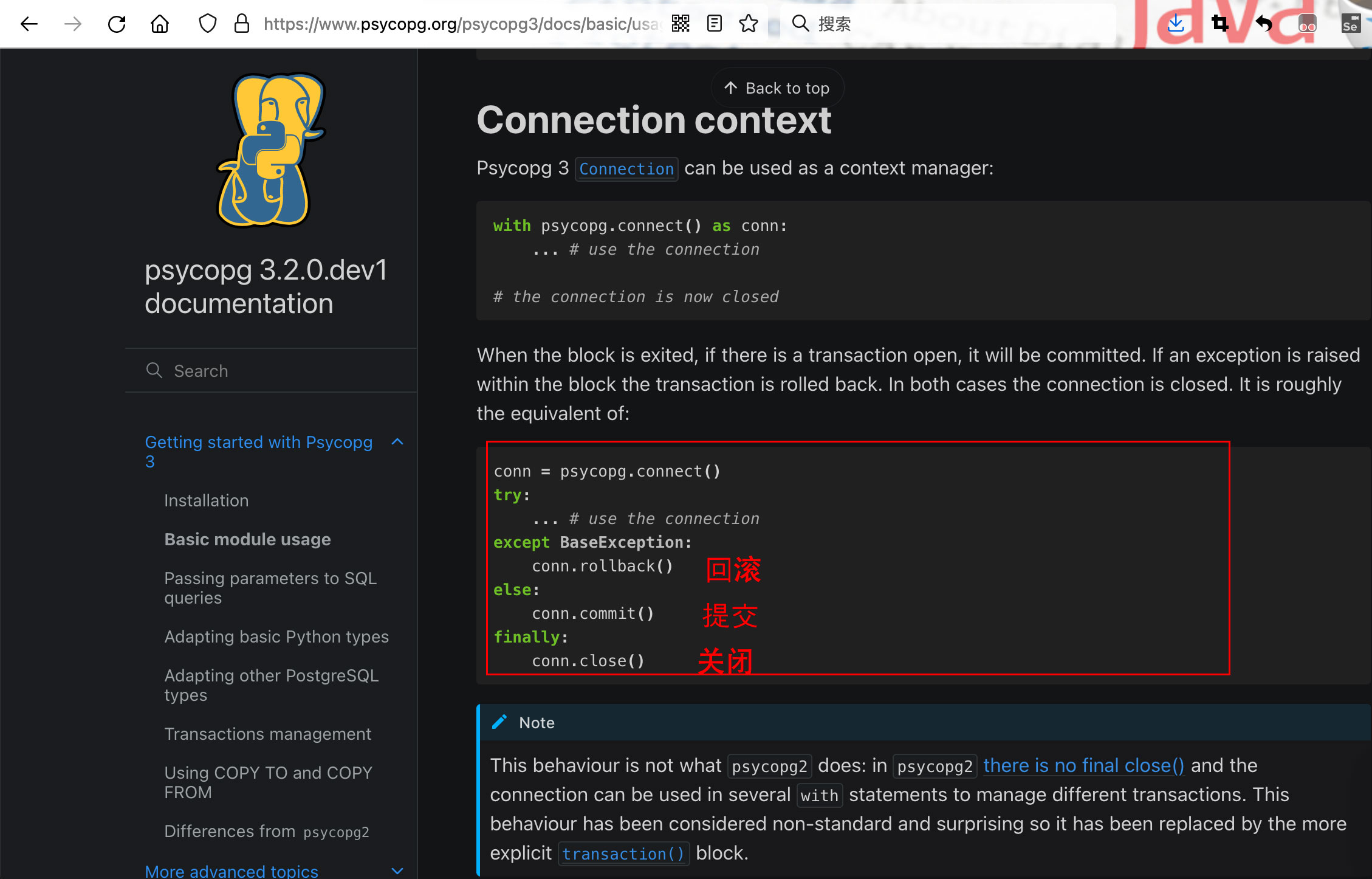The height and width of the screenshot is (879, 1372).
Task: Click the Back to top link
Action: 775,87
